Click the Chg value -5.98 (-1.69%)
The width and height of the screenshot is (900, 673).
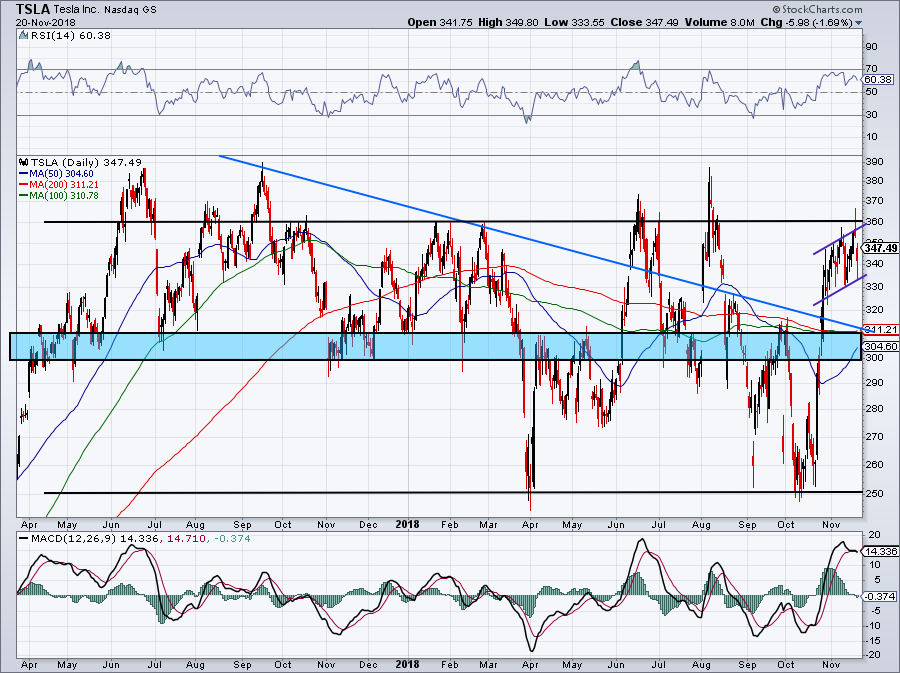pyautogui.click(x=820, y=22)
